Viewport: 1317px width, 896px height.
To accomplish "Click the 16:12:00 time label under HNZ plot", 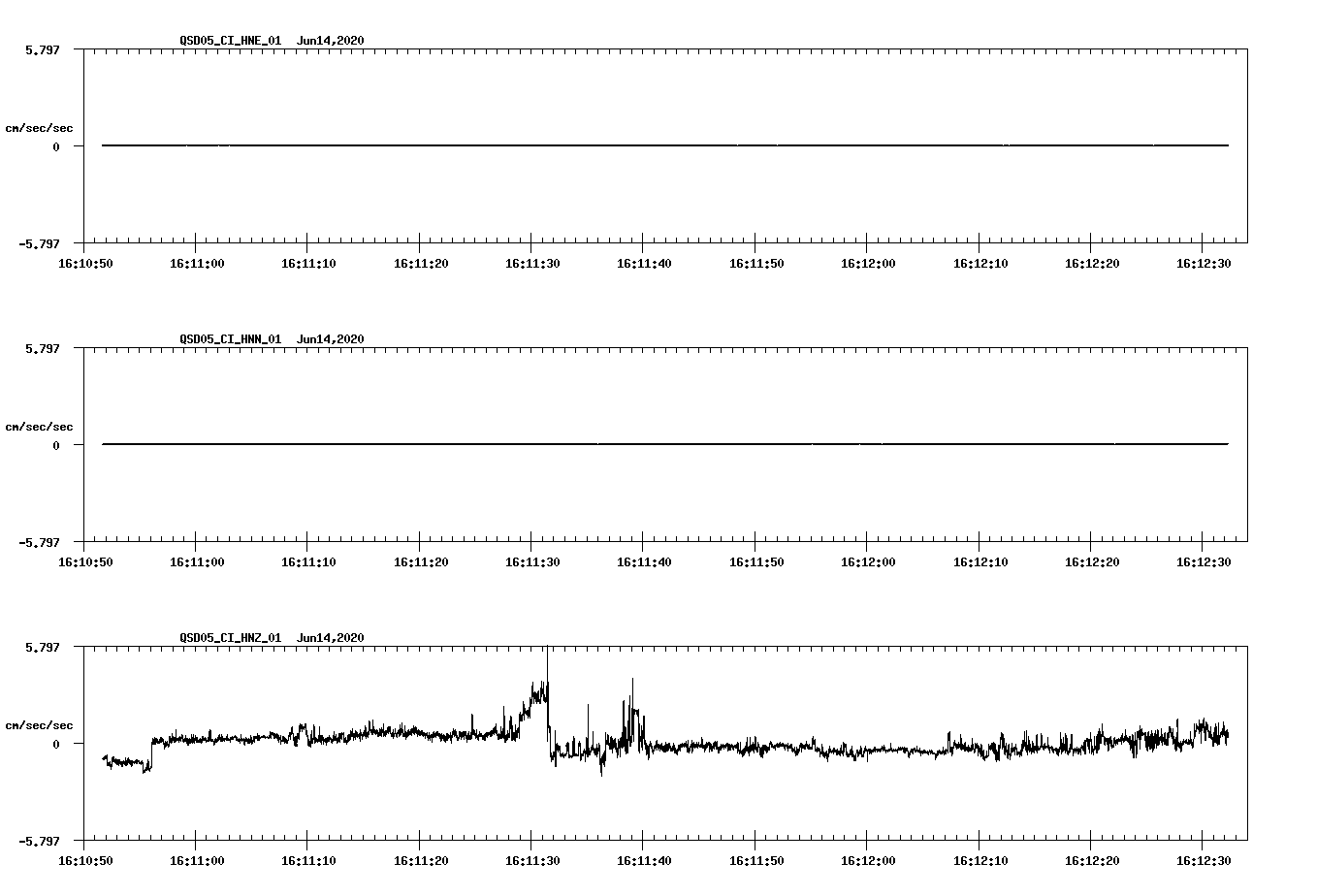I will pyautogui.click(x=868, y=860).
